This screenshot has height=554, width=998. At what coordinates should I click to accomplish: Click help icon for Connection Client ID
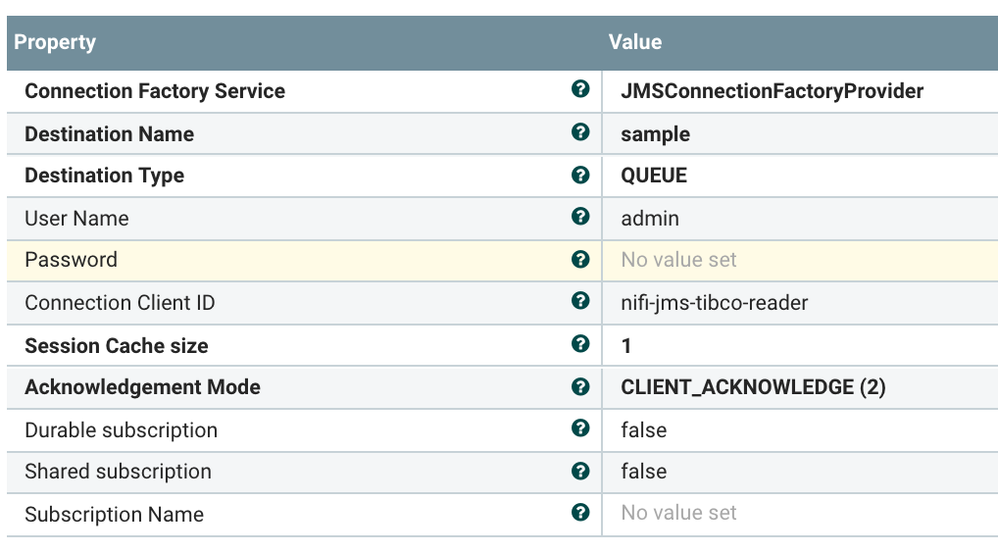580,301
